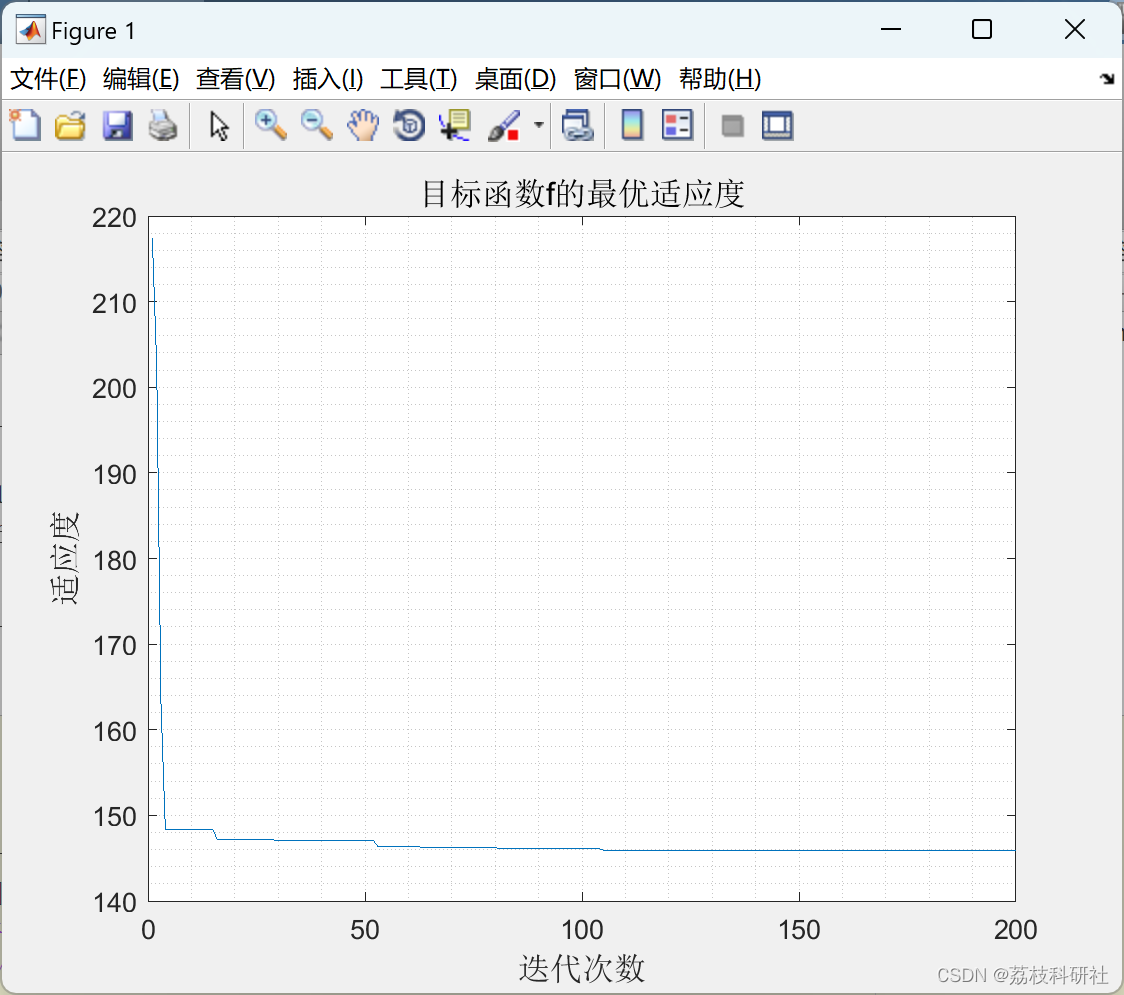Click the Hide Plot Tools icon

(x=732, y=126)
